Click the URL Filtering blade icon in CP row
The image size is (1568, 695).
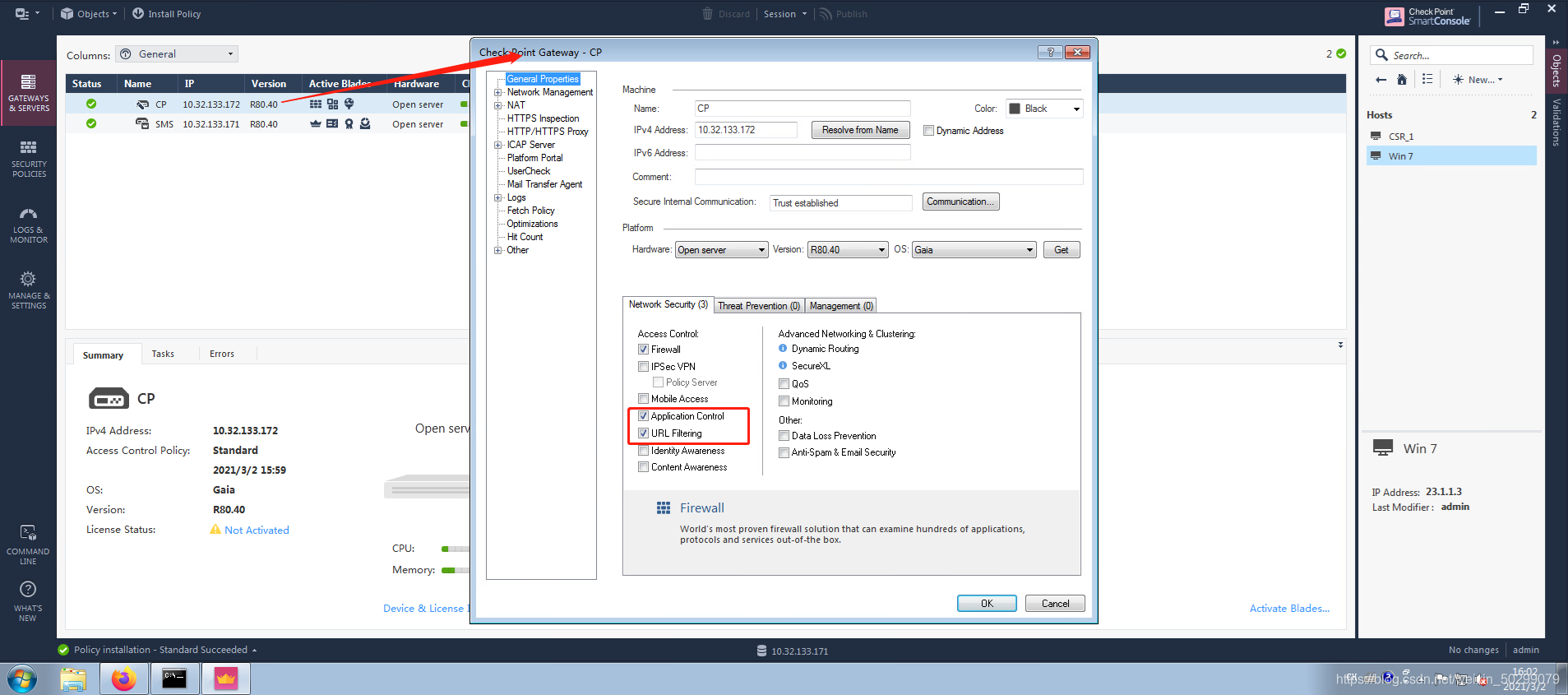(x=349, y=104)
